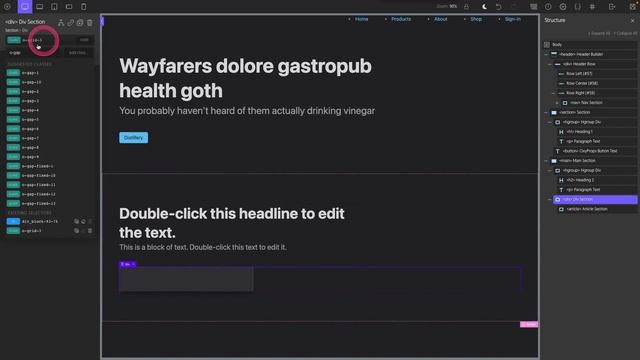Toggle the lock icon next to zoom
The width and height of the screenshot is (640, 360).
coord(466,7)
